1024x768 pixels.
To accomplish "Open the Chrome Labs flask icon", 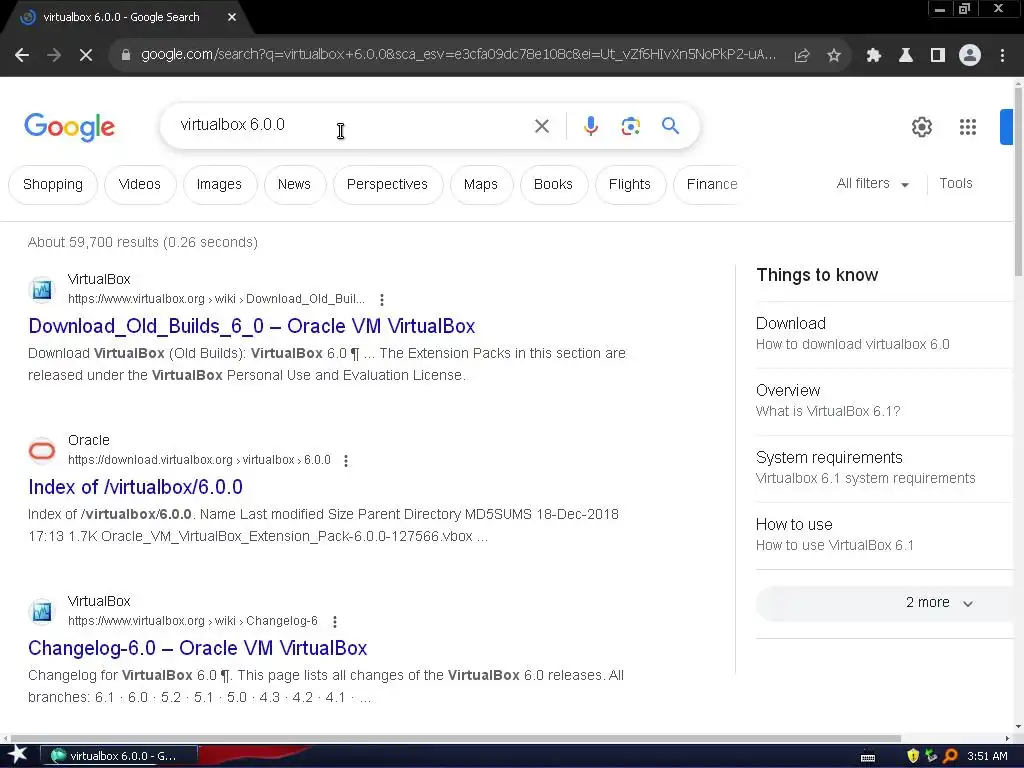I will point(906,56).
